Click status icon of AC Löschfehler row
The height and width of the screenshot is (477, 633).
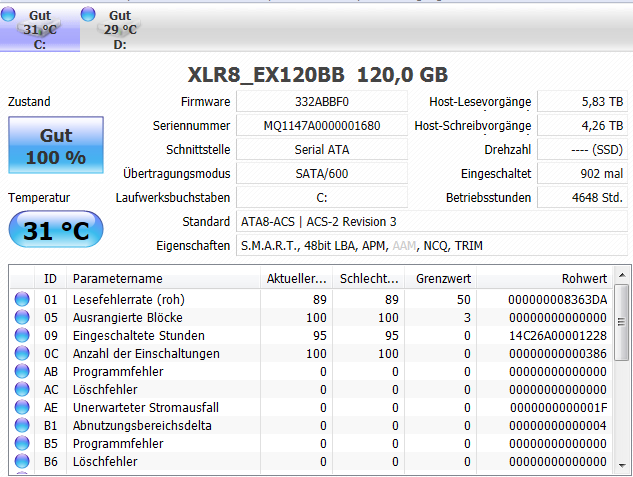[22, 389]
